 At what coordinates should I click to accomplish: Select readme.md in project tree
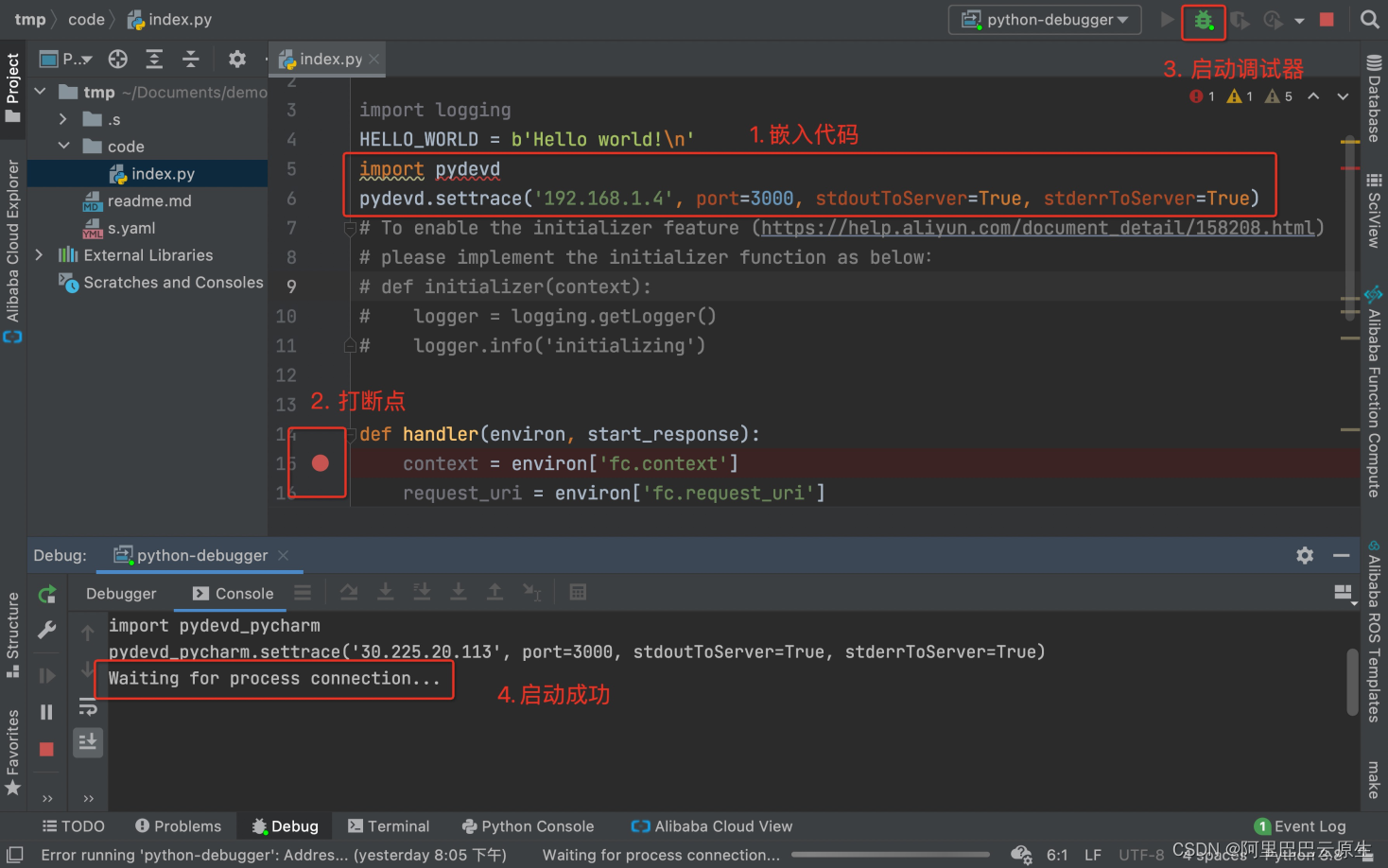(x=149, y=201)
